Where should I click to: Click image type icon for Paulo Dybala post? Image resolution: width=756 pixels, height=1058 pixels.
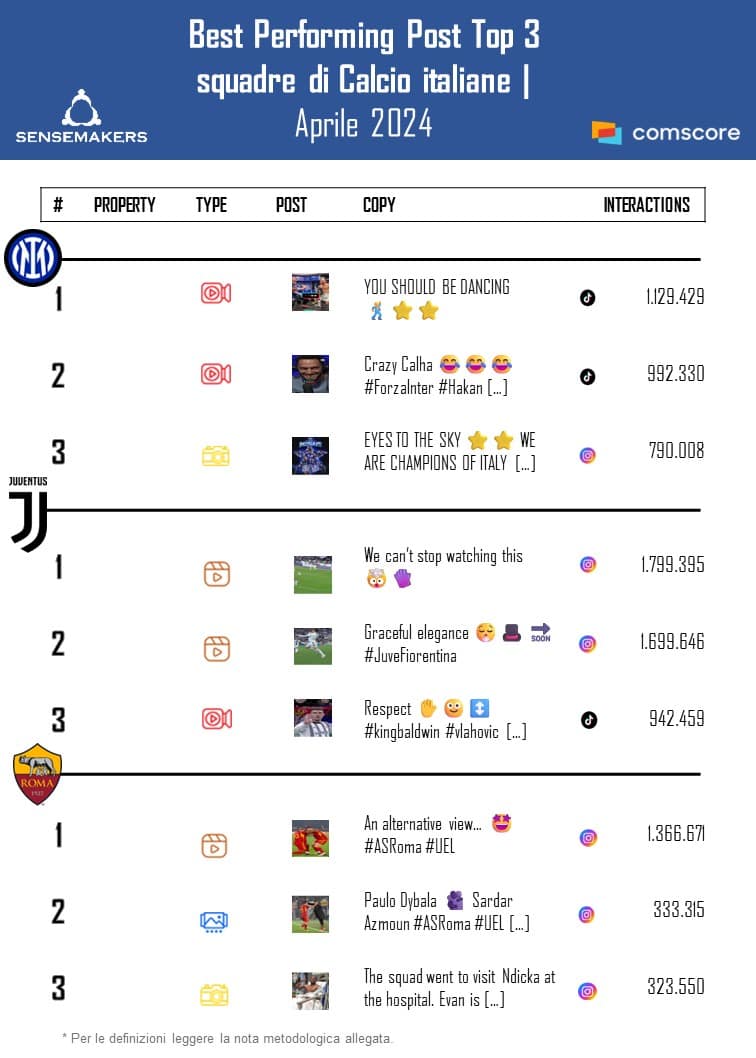click(214, 921)
